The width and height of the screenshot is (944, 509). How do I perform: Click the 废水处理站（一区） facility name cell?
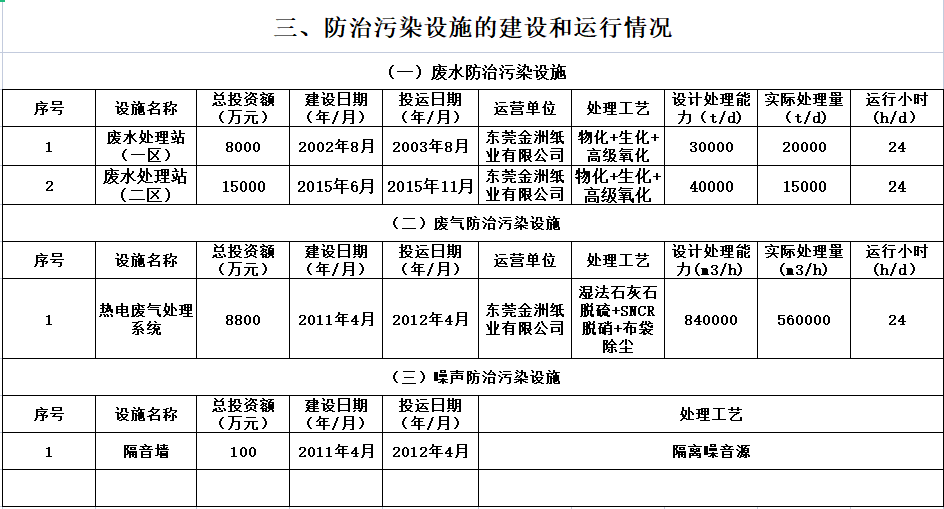click(146, 147)
